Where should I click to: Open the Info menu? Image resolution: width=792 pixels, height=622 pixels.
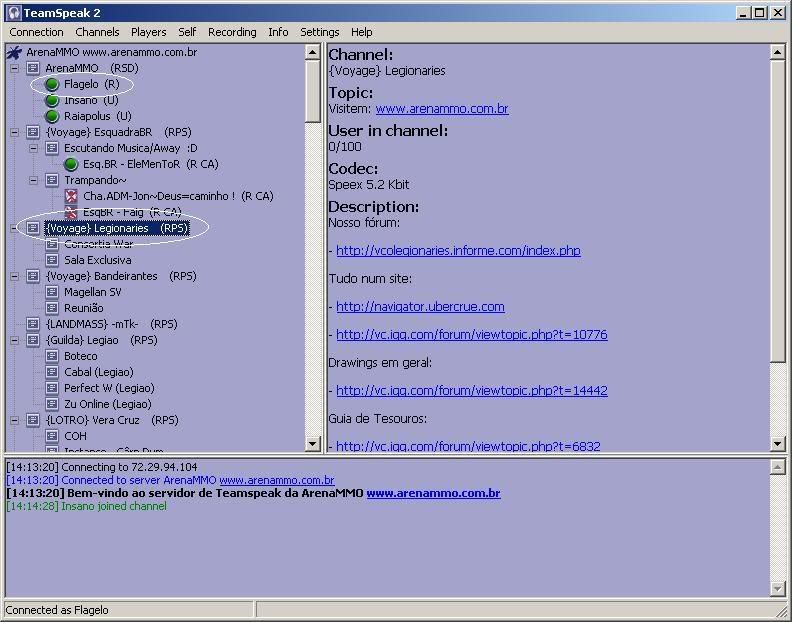pos(278,32)
